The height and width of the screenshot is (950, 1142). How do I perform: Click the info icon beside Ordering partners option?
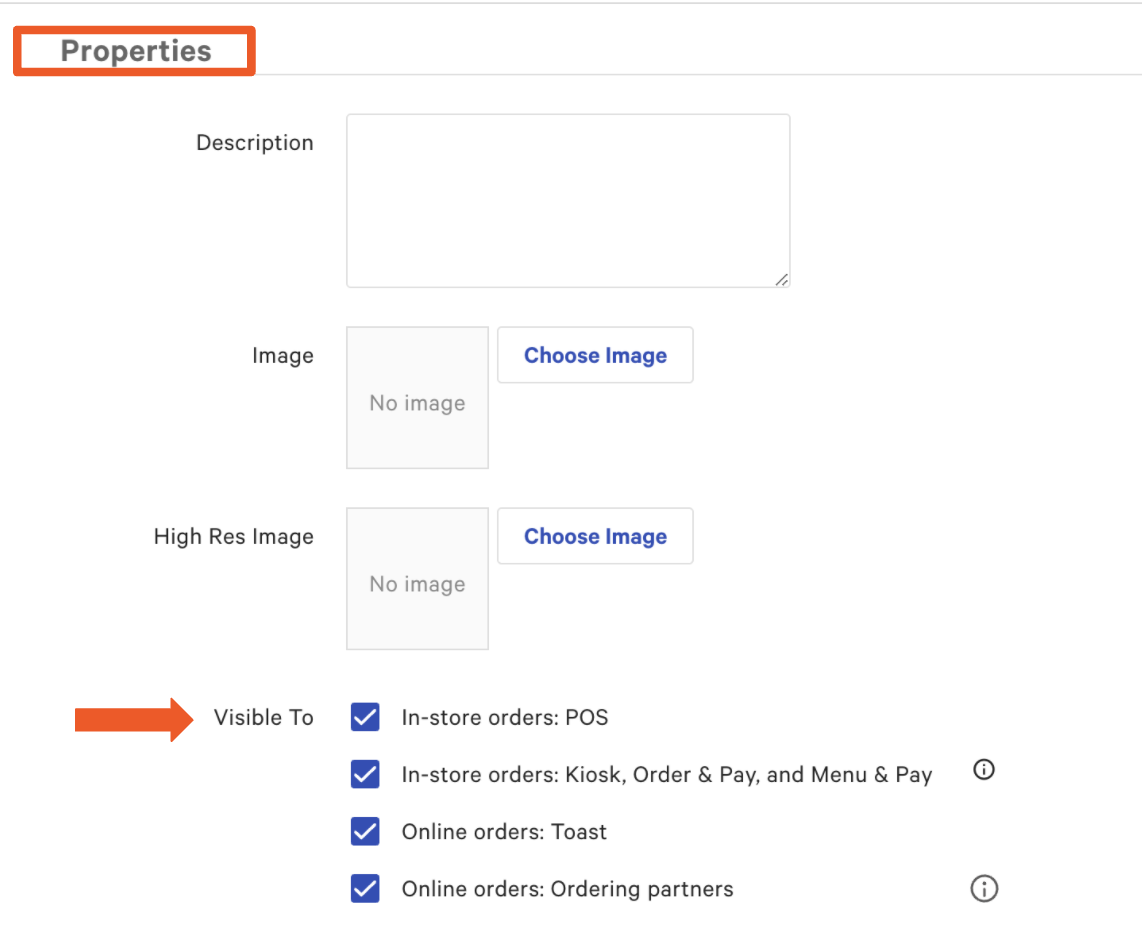tap(983, 888)
